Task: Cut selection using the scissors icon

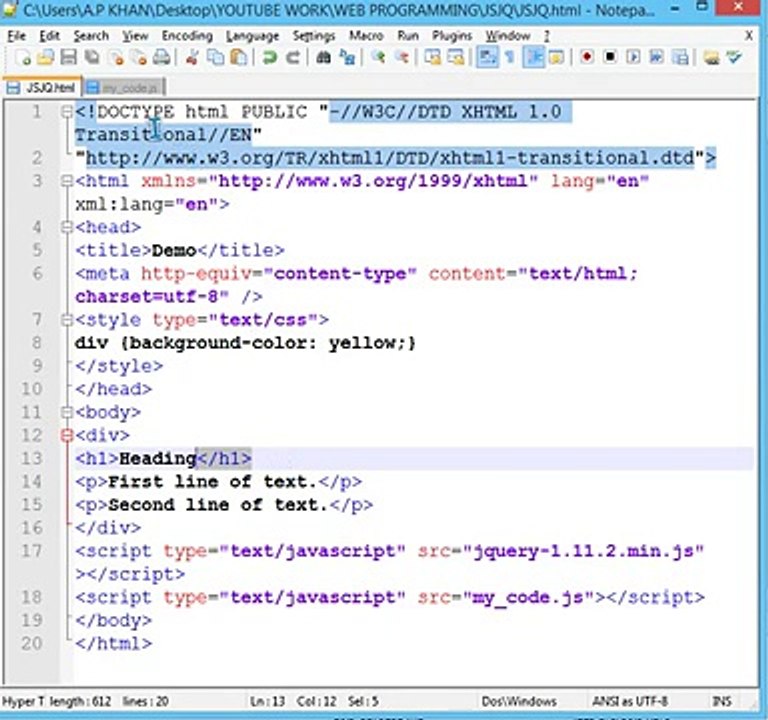Action: (x=192, y=58)
